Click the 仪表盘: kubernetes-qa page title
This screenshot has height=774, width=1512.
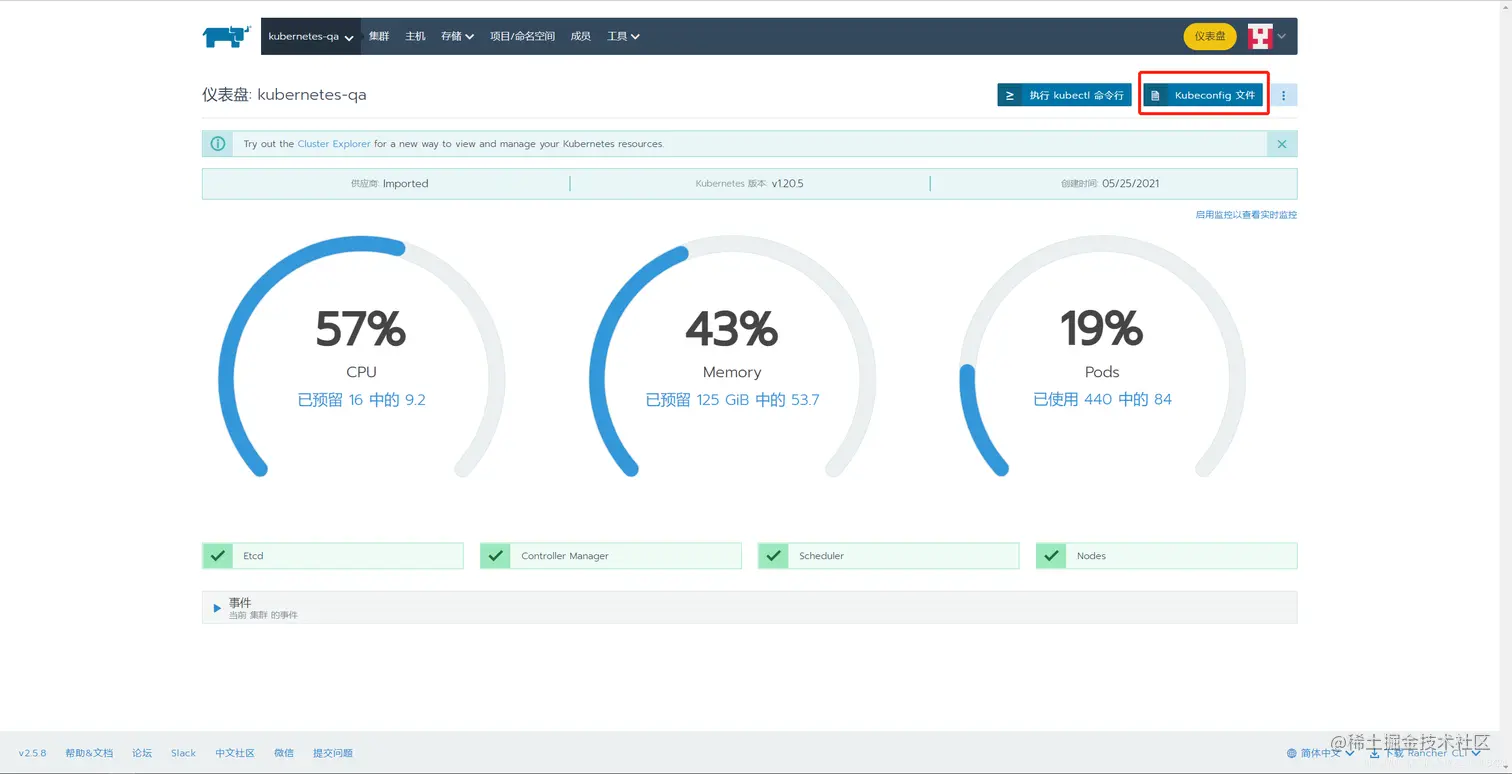coord(284,95)
